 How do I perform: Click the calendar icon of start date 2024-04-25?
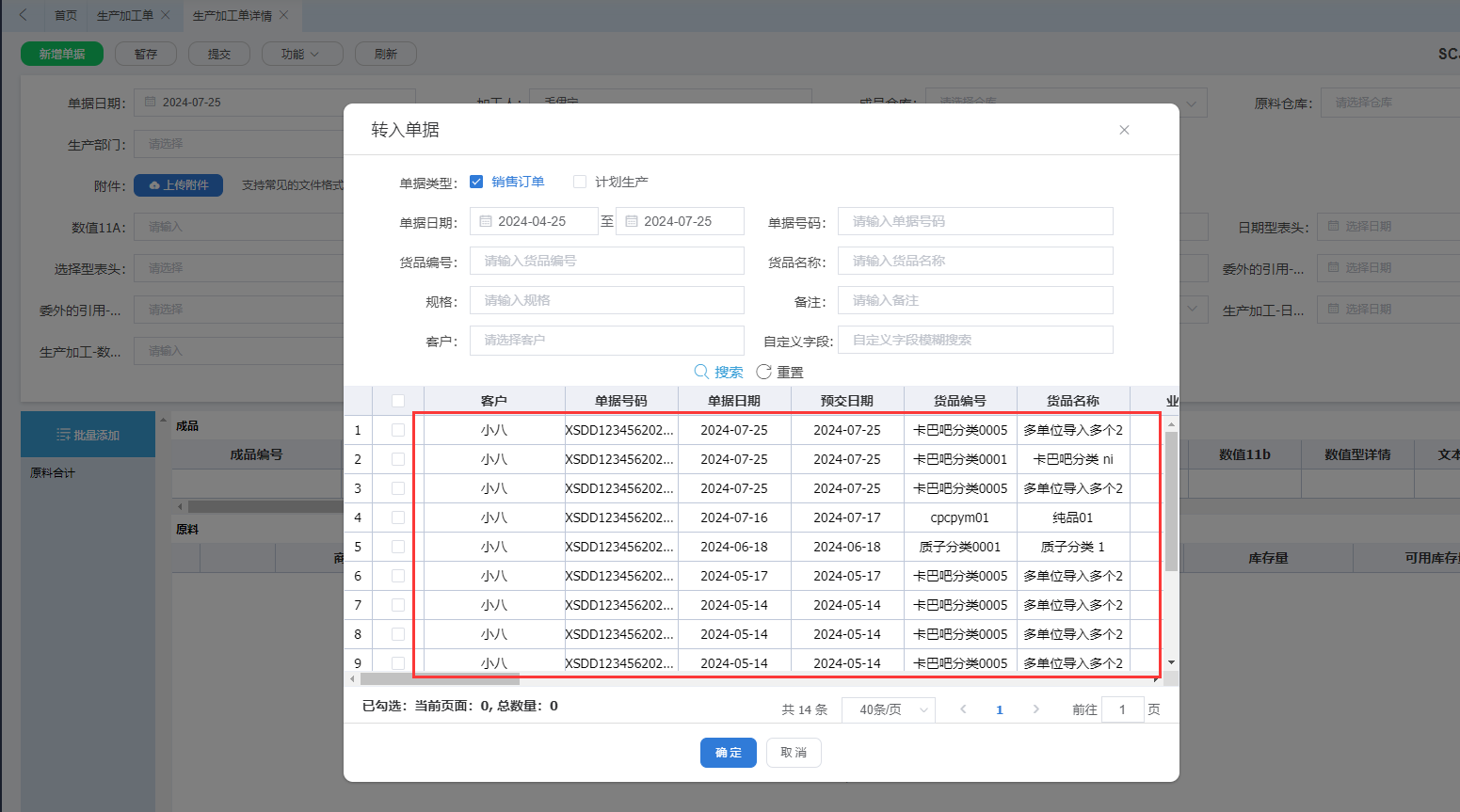coord(486,221)
